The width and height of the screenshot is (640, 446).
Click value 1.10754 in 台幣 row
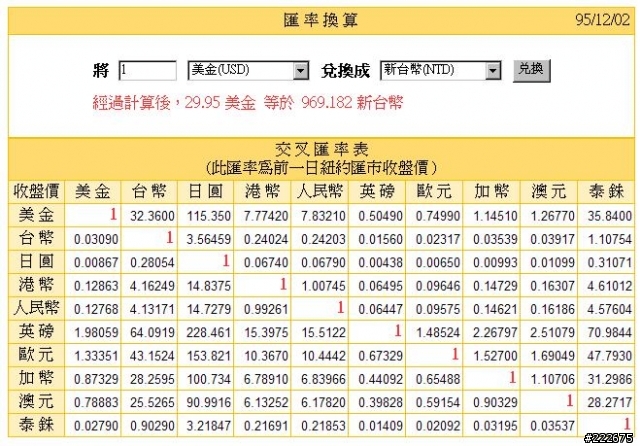tap(610, 239)
